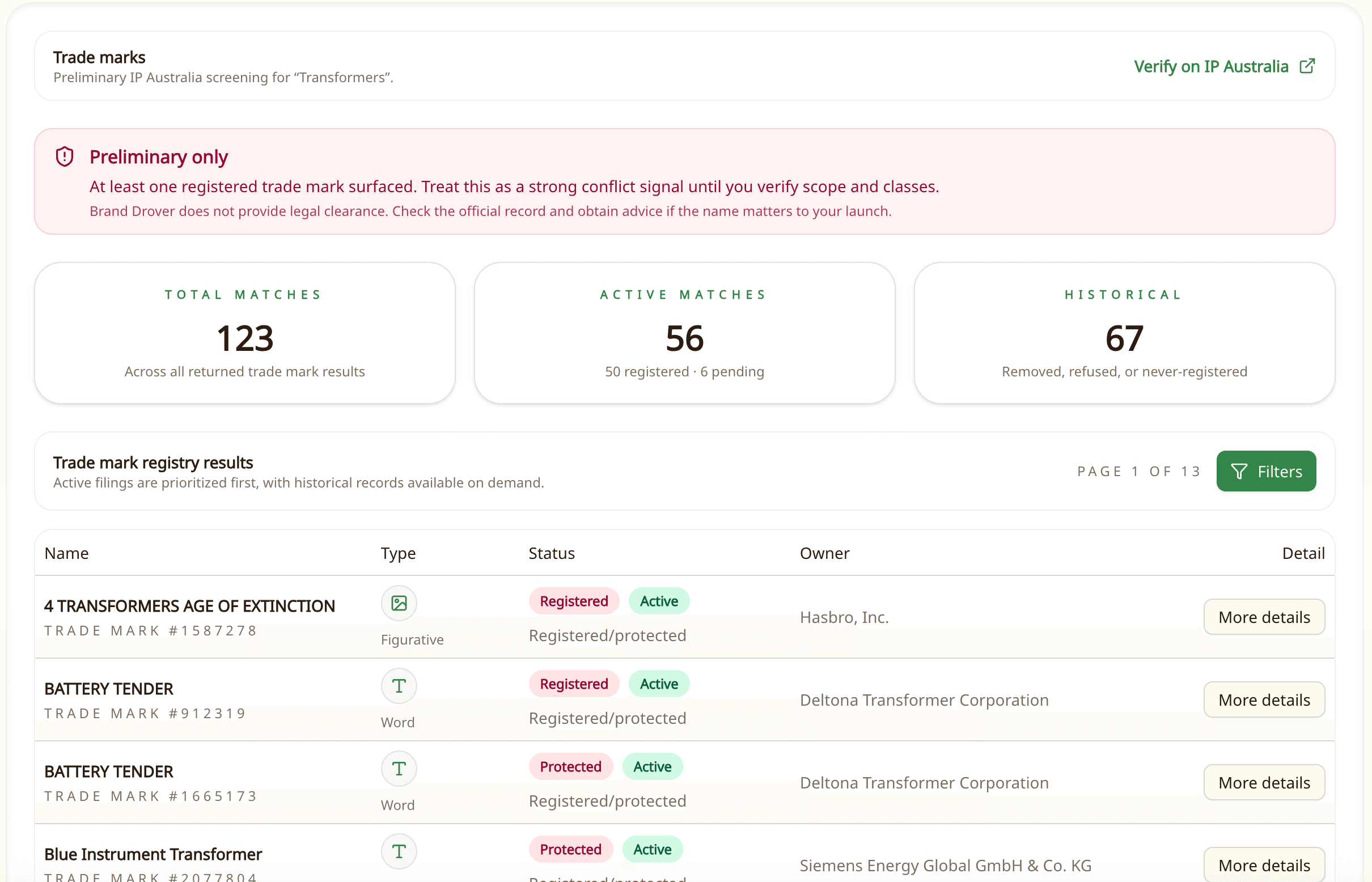The image size is (1372, 882).
Task: Click Siemens Energy Global GmbH & Co. KG owner
Action: click(945, 866)
